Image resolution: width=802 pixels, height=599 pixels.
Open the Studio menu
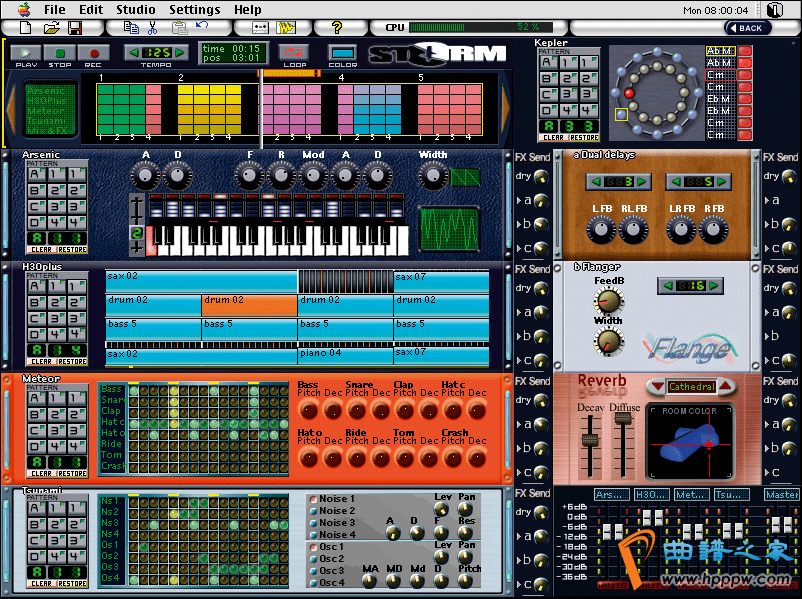[x=135, y=9]
